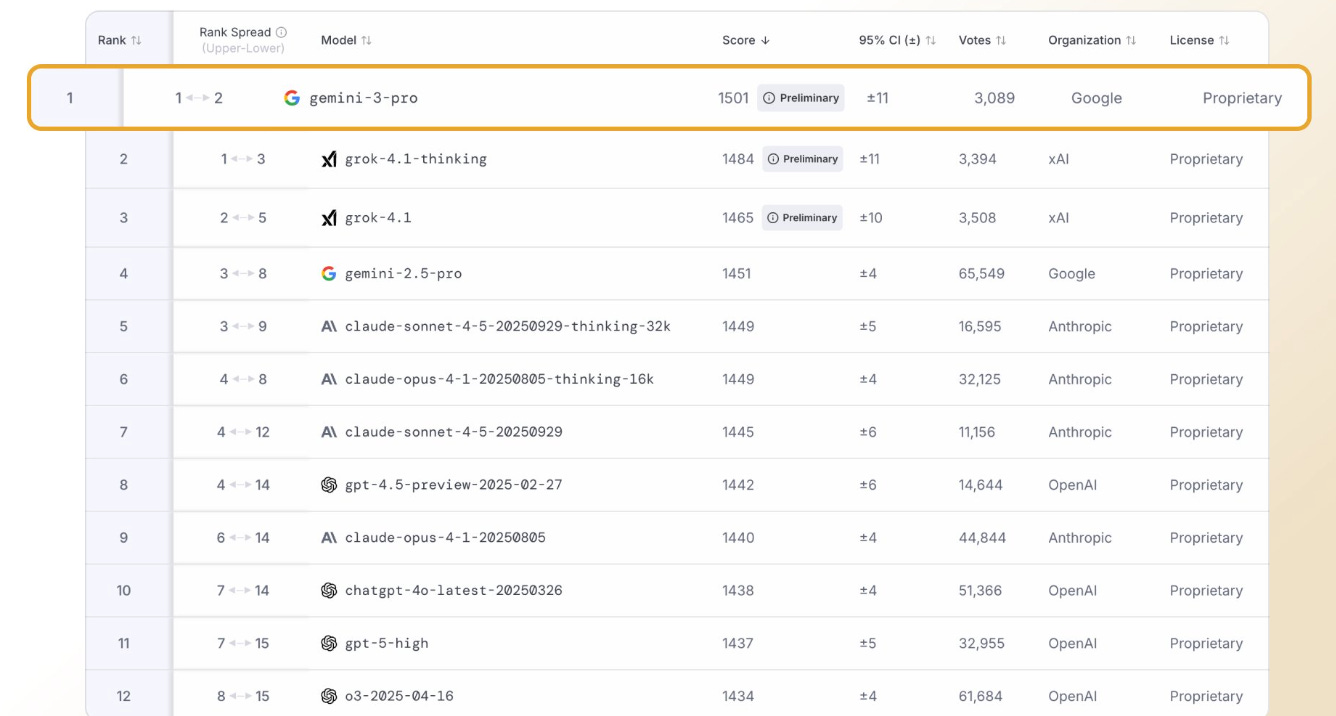Select rank number 12 cell
The width and height of the screenshot is (1336, 716).
124,696
